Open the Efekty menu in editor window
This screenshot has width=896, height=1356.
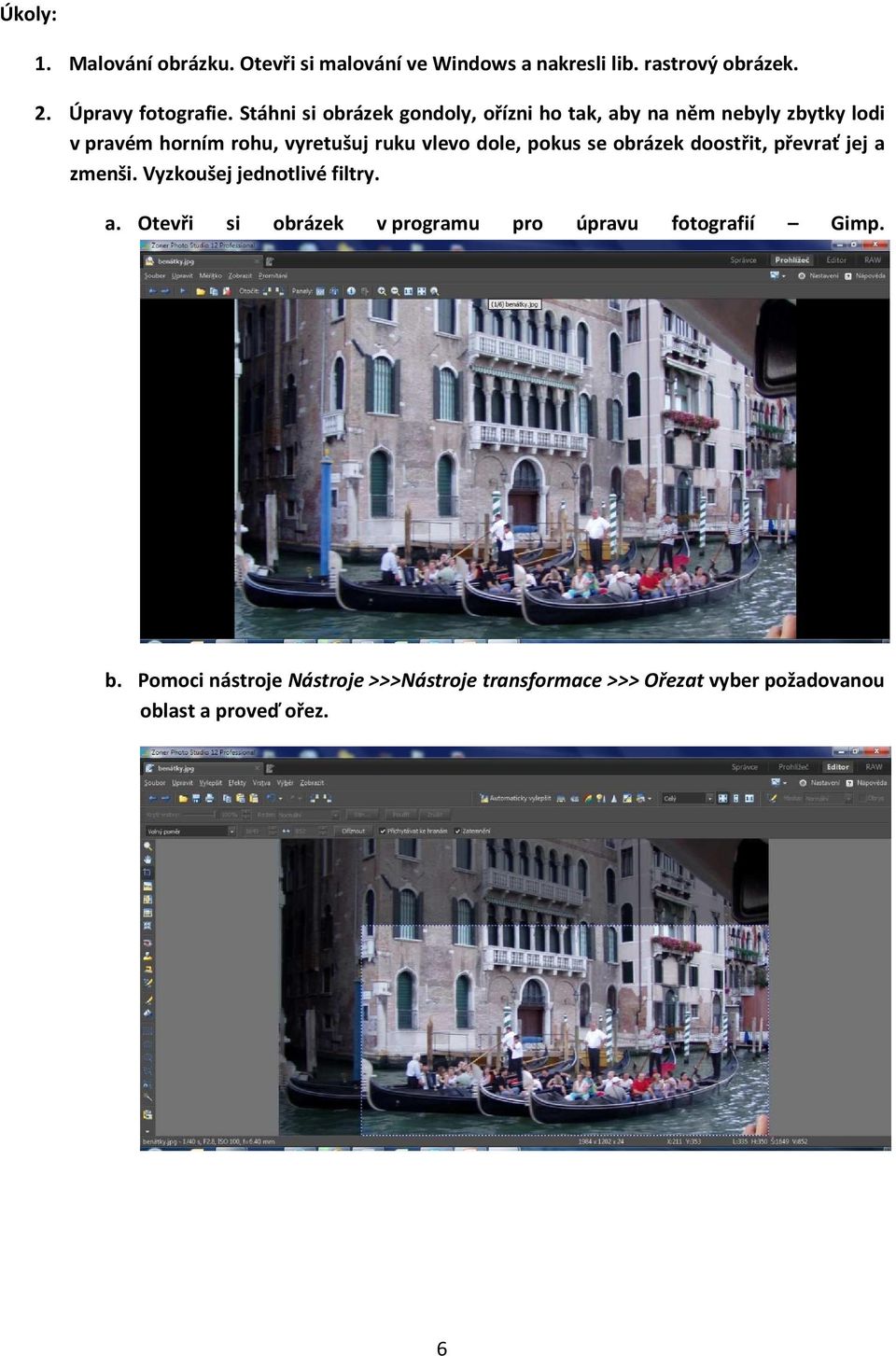(x=237, y=783)
